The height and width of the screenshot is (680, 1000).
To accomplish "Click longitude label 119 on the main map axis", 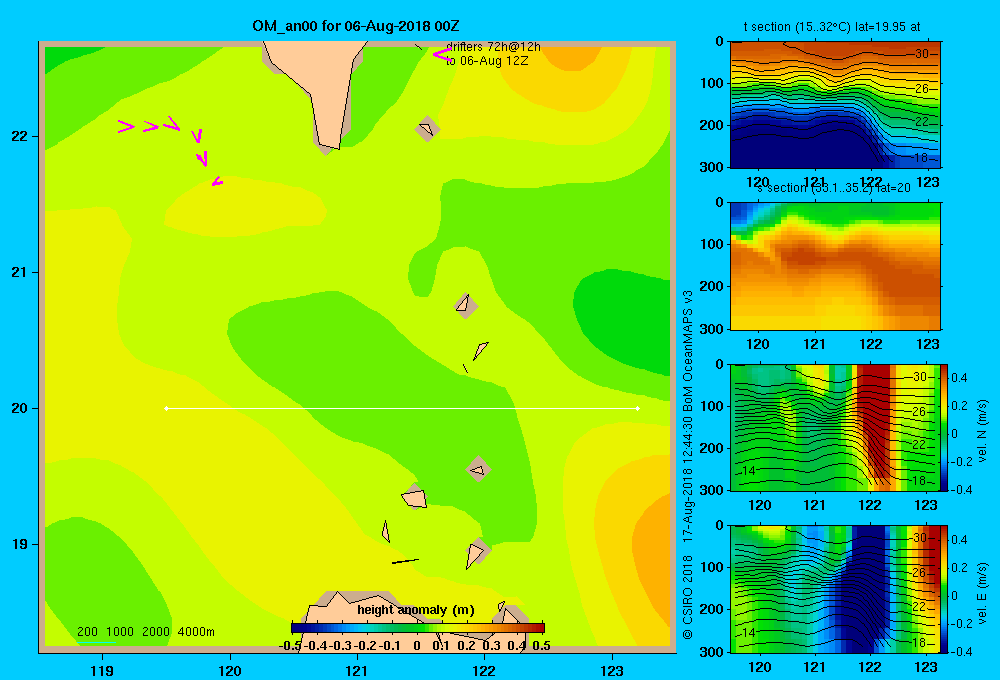I will point(102,670).
